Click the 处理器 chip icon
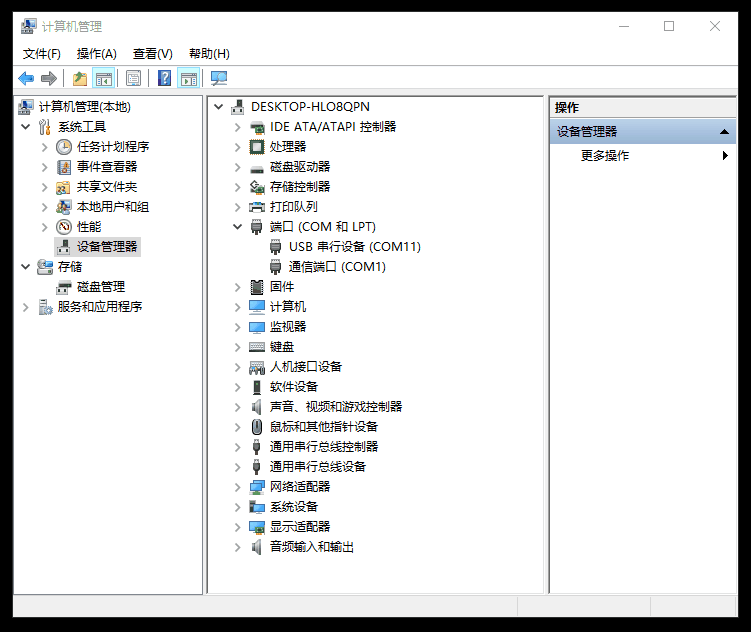 (x=257, y=147)
